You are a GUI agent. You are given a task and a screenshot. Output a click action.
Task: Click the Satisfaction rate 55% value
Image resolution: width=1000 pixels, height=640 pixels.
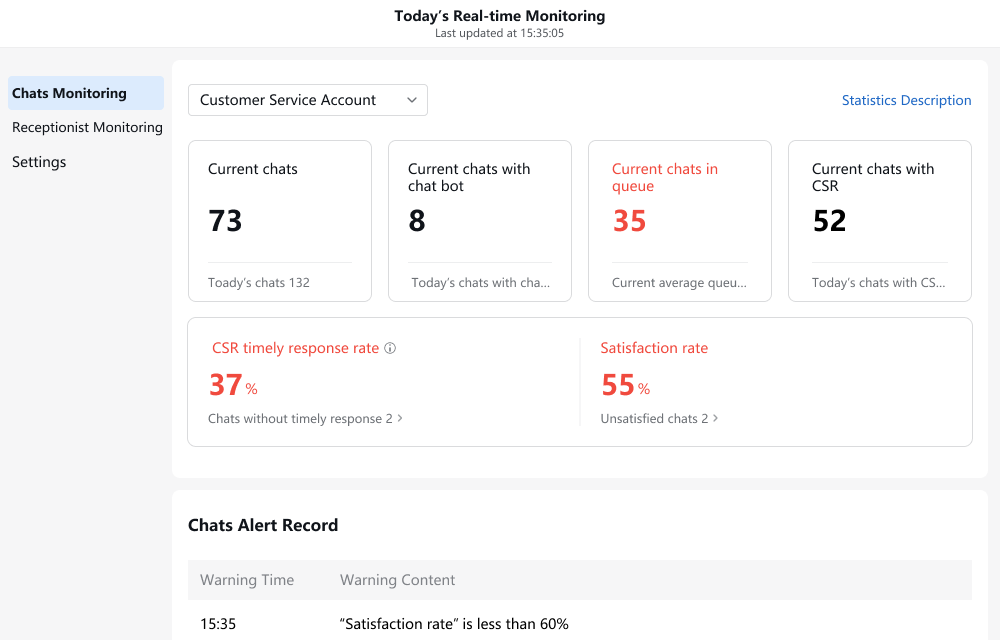point(626,385)
